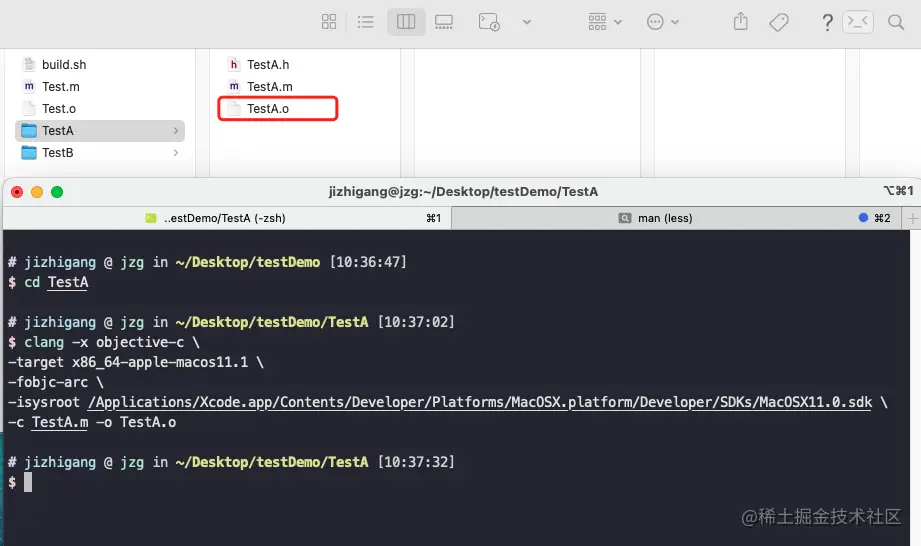The height and width of the screenshot is (546, 921).
Task: Expand the Action menu chevron
Action: coord(675,22)
